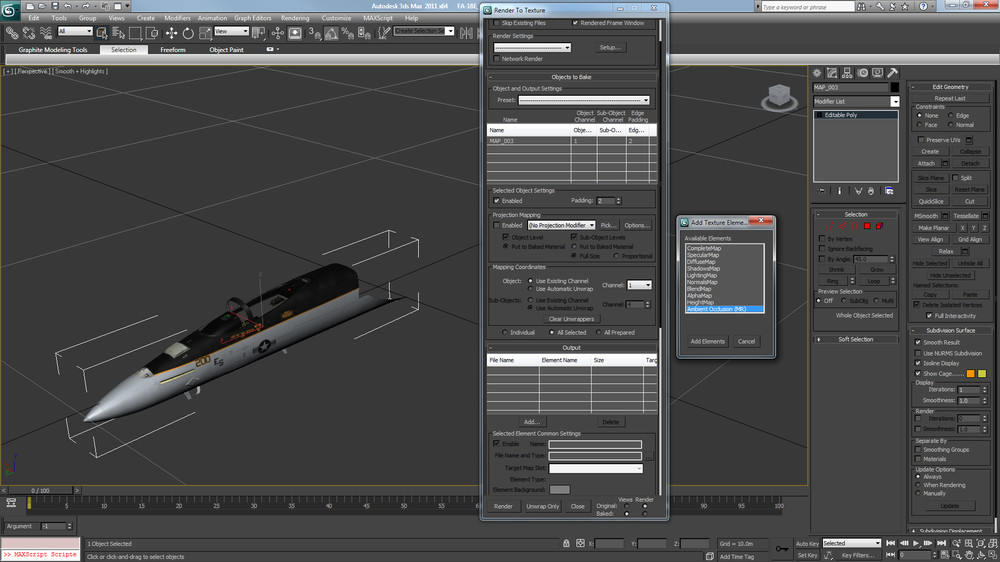Expand the Selection filter All dropdown
The height and width of the screenshot is (562, 1000).
(x=74, y=31)
